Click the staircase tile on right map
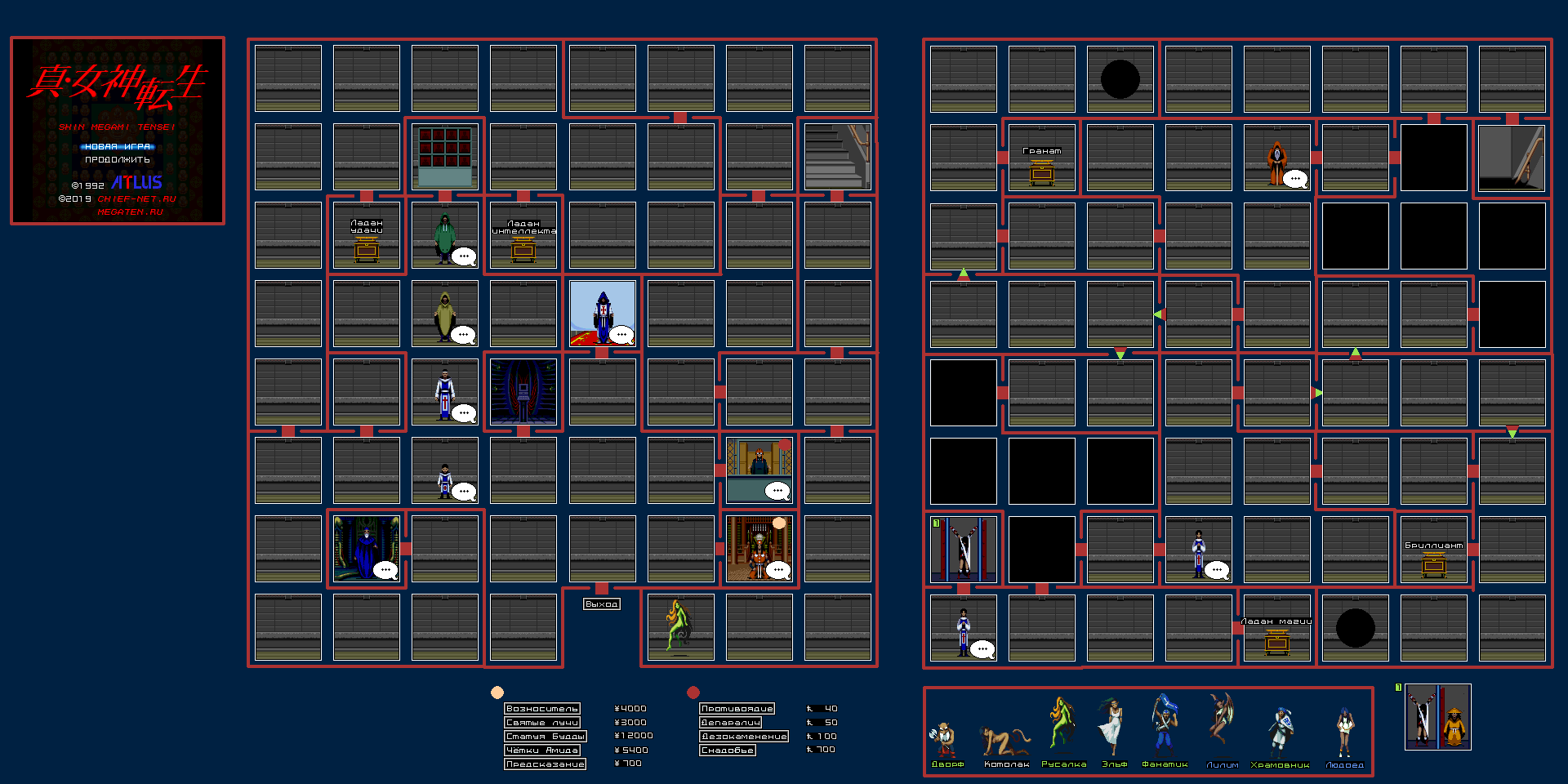The height and width of the screenshot is (784, 1568). pyautogui.click(x=1512, y=158)
